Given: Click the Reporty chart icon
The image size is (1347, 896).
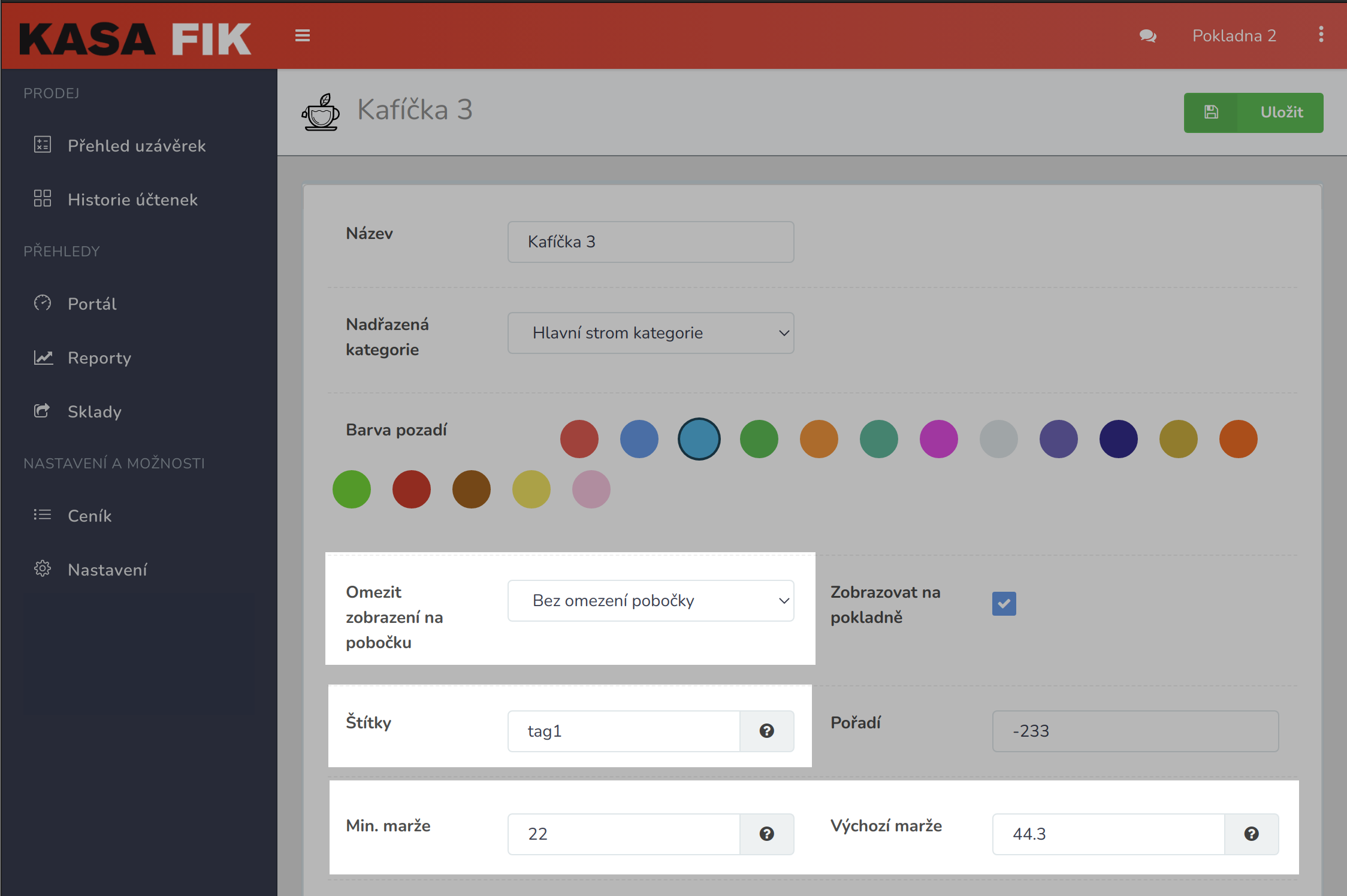Looking at the screenshot, I should [43, 358].
